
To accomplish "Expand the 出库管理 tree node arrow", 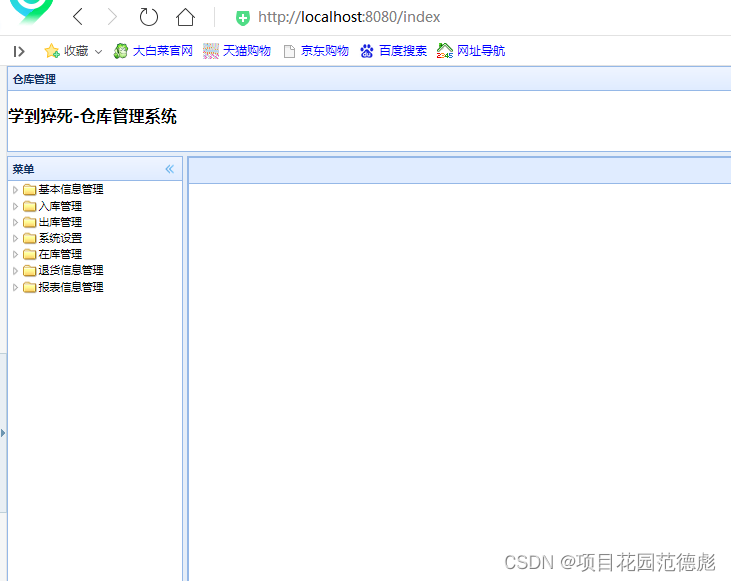I will point(15,222).
